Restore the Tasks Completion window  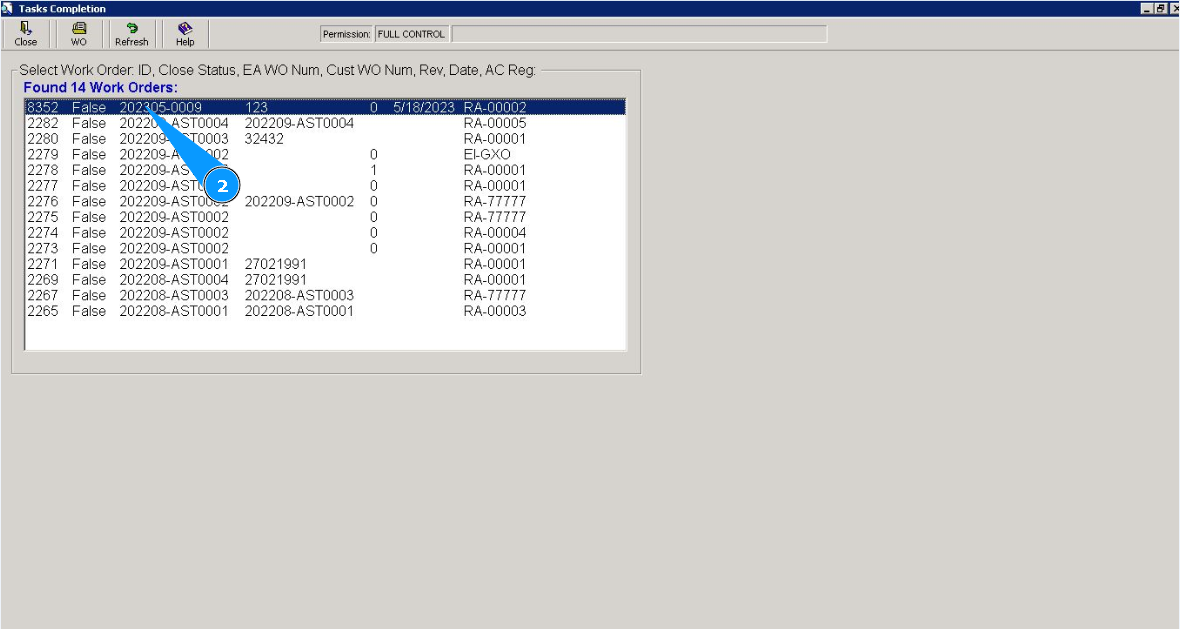tap(1160, 8)
